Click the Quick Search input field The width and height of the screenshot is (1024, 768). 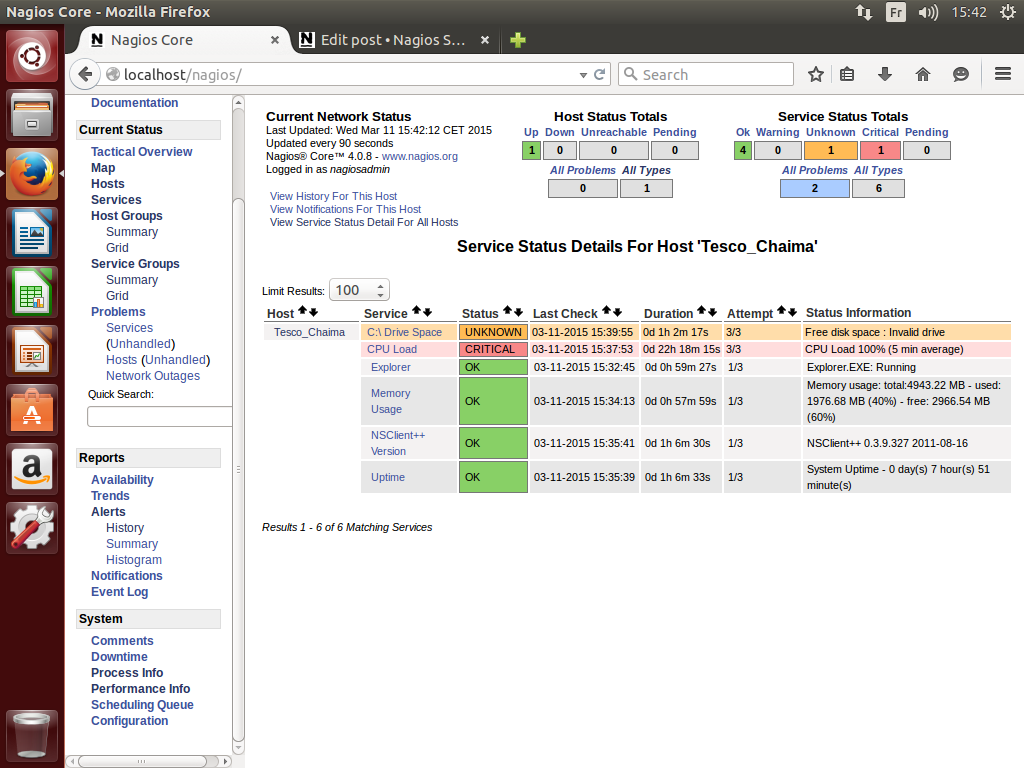click(160, 416)
